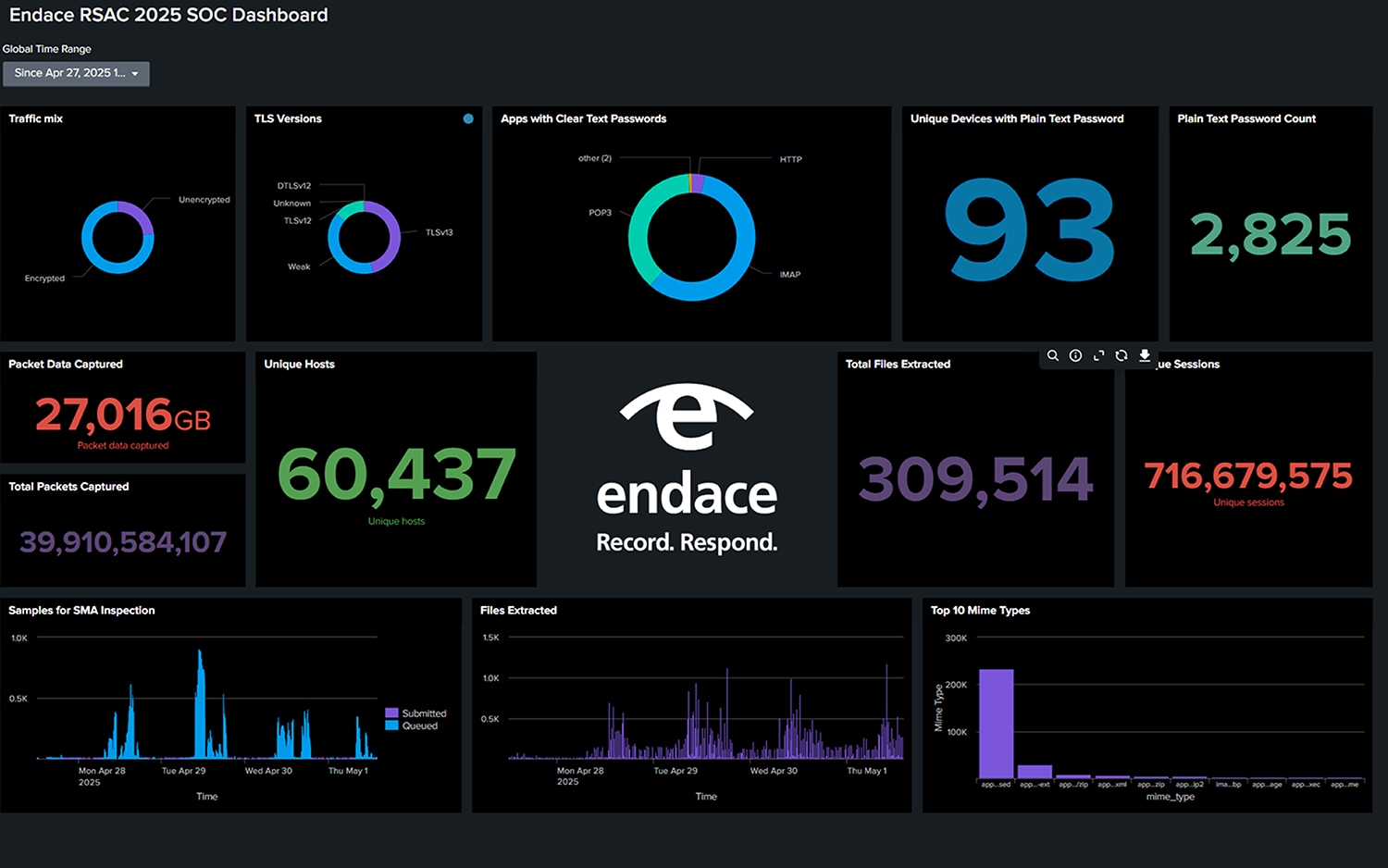
Task: Click the Unknown label in TLS Versions
Action: 292,204
